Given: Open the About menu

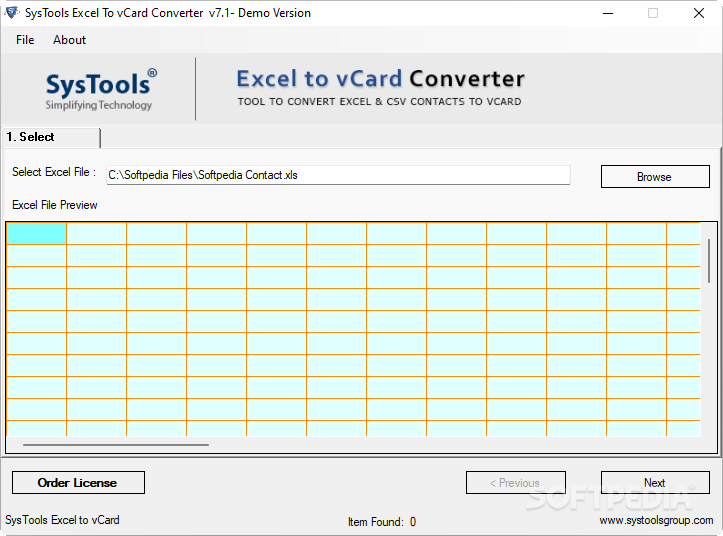Looking at the screenshot, I should (x=69, y=40).
